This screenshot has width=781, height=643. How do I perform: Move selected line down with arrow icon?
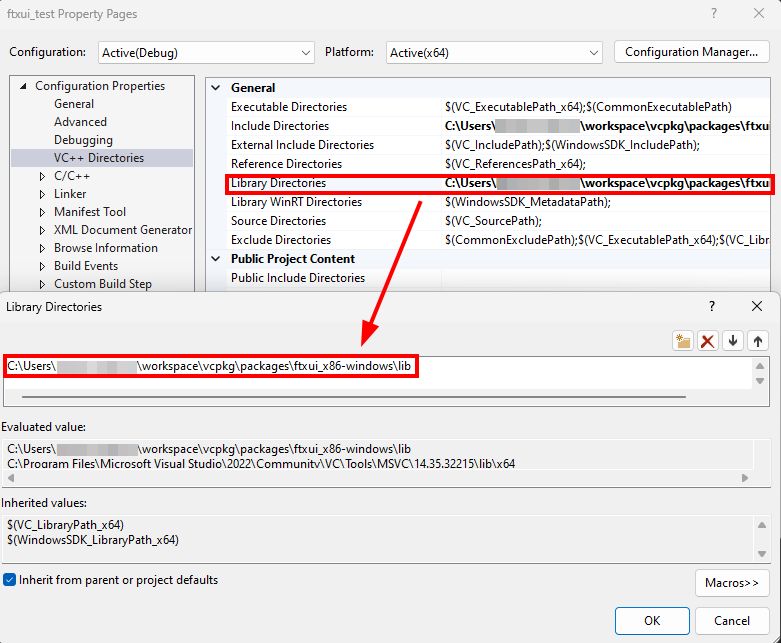[733, 341]
